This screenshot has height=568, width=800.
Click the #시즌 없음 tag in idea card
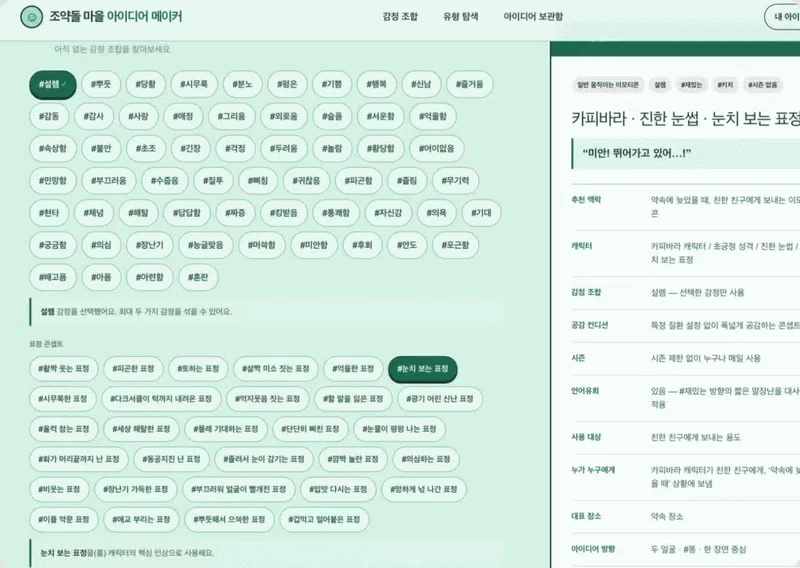(762, 85)
